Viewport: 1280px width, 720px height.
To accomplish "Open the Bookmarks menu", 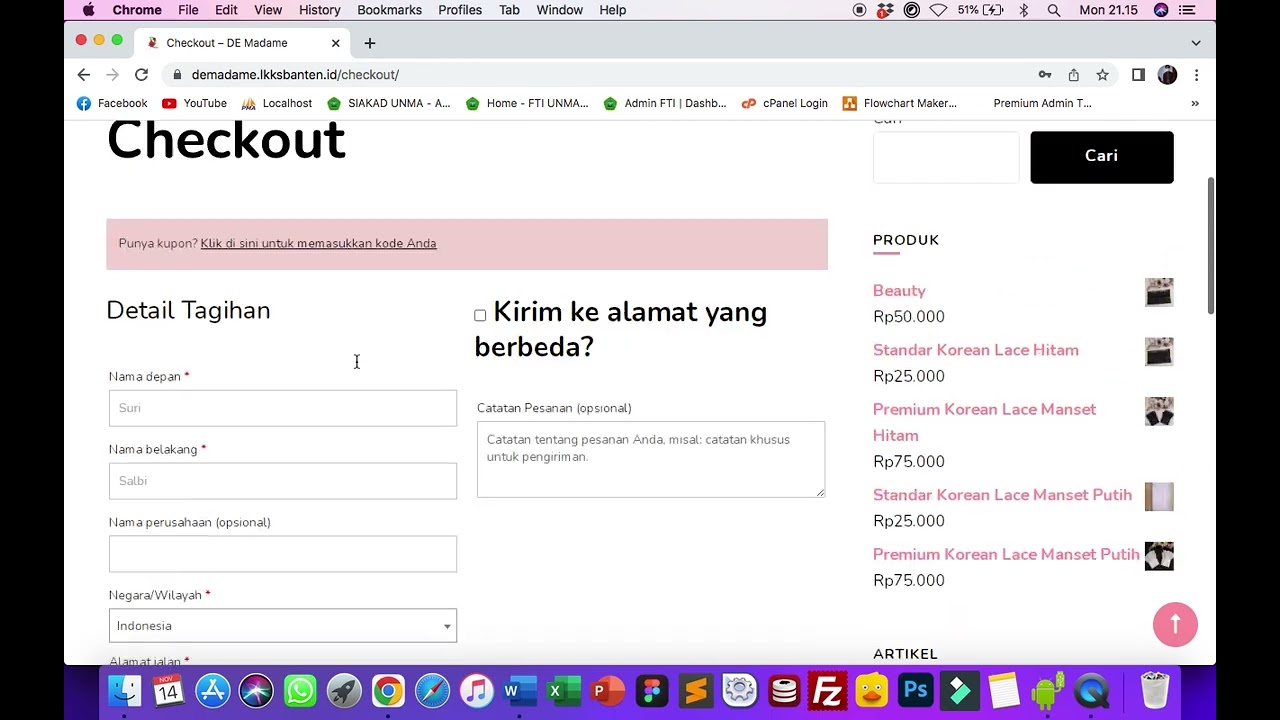I will [389, 10].
